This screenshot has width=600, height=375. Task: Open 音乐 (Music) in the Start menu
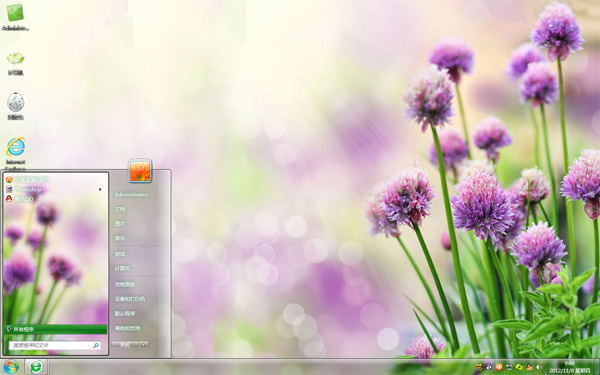click(120, 238)
